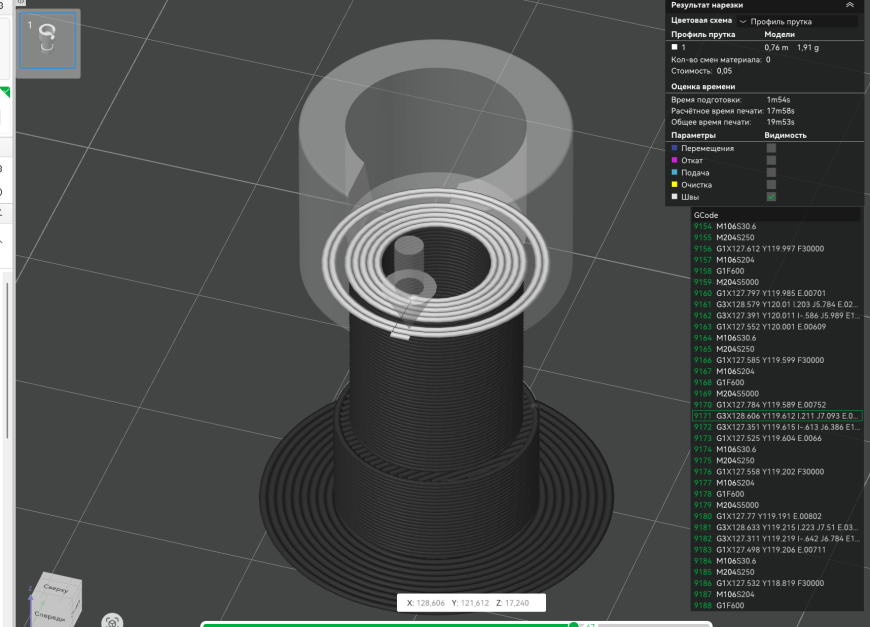The height and width of the screenshot is (627, 870).
Task: Click the Кол-во смен материала row
Action: (x=721, y=60)
